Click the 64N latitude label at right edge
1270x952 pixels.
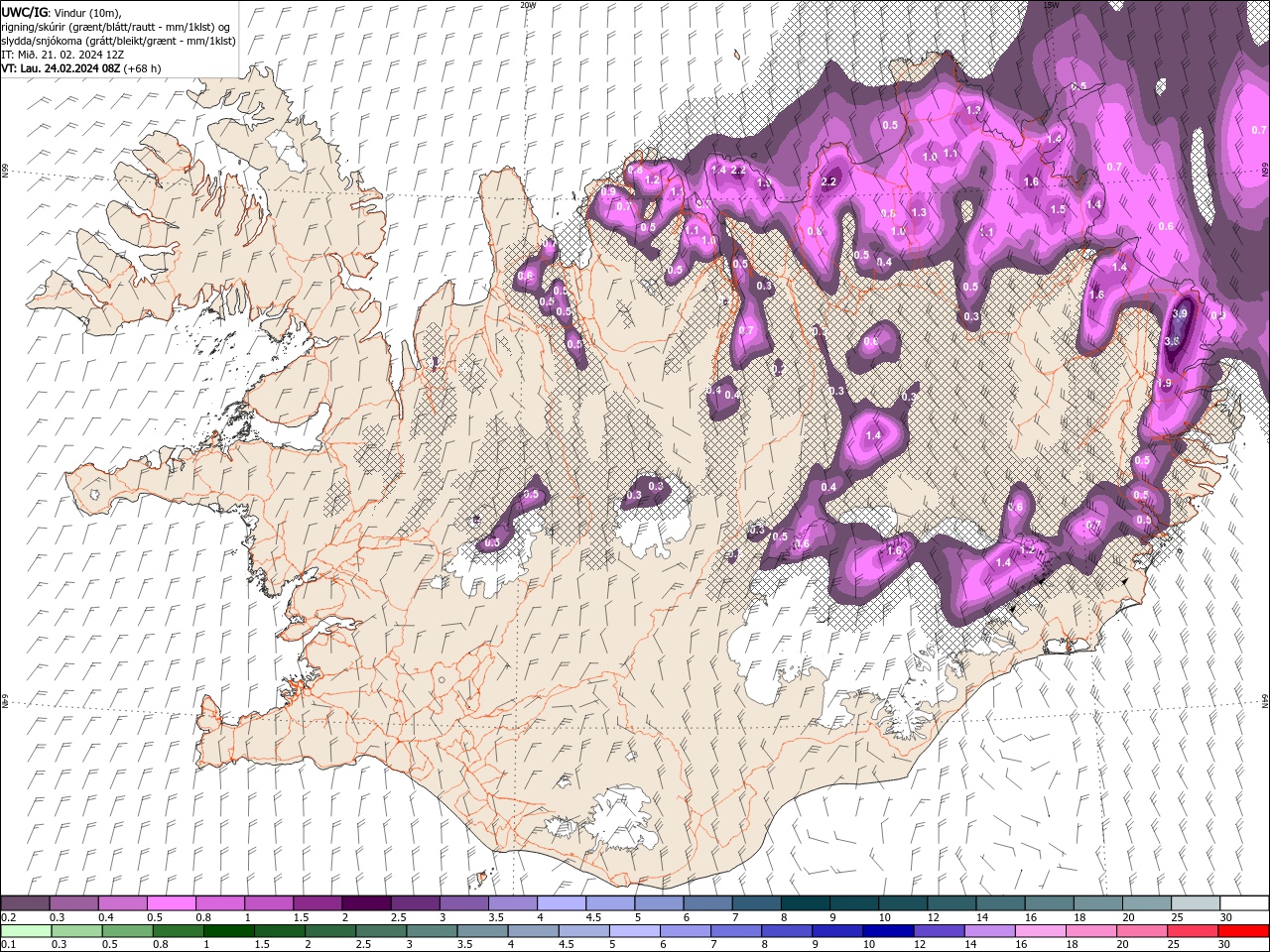tap(1265, 700)
